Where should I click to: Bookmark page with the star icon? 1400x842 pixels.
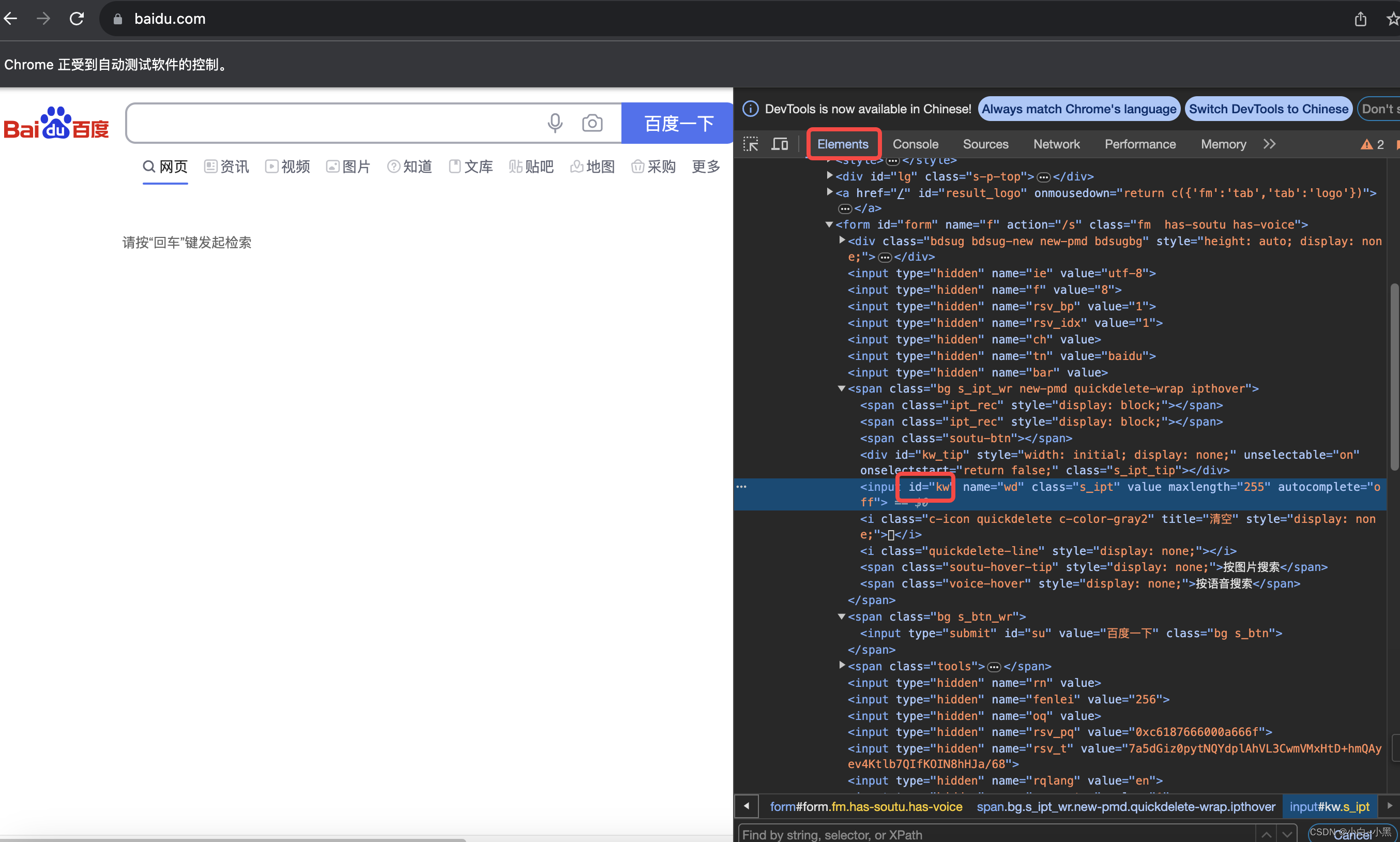tap(1393, 19)
